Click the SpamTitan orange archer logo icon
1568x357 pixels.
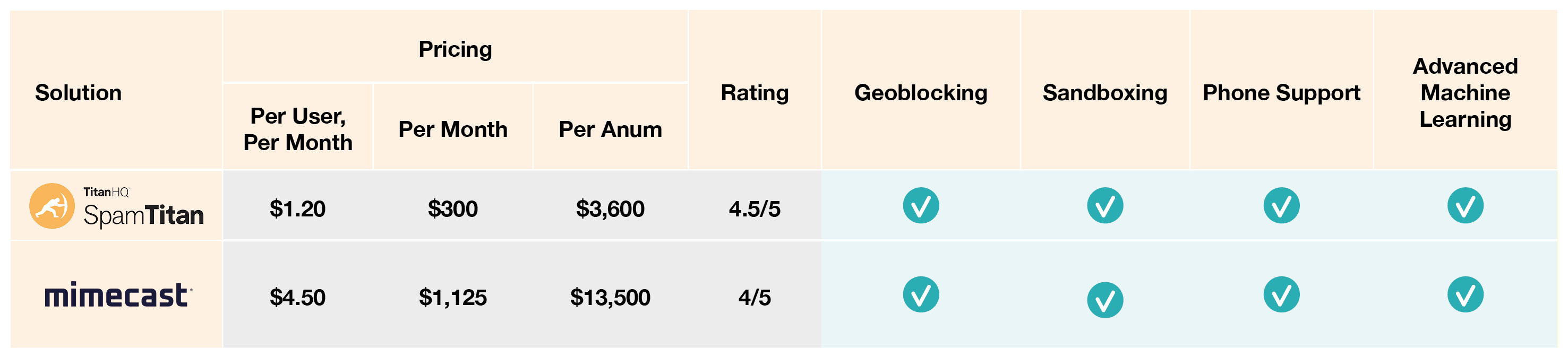(52, 206)
